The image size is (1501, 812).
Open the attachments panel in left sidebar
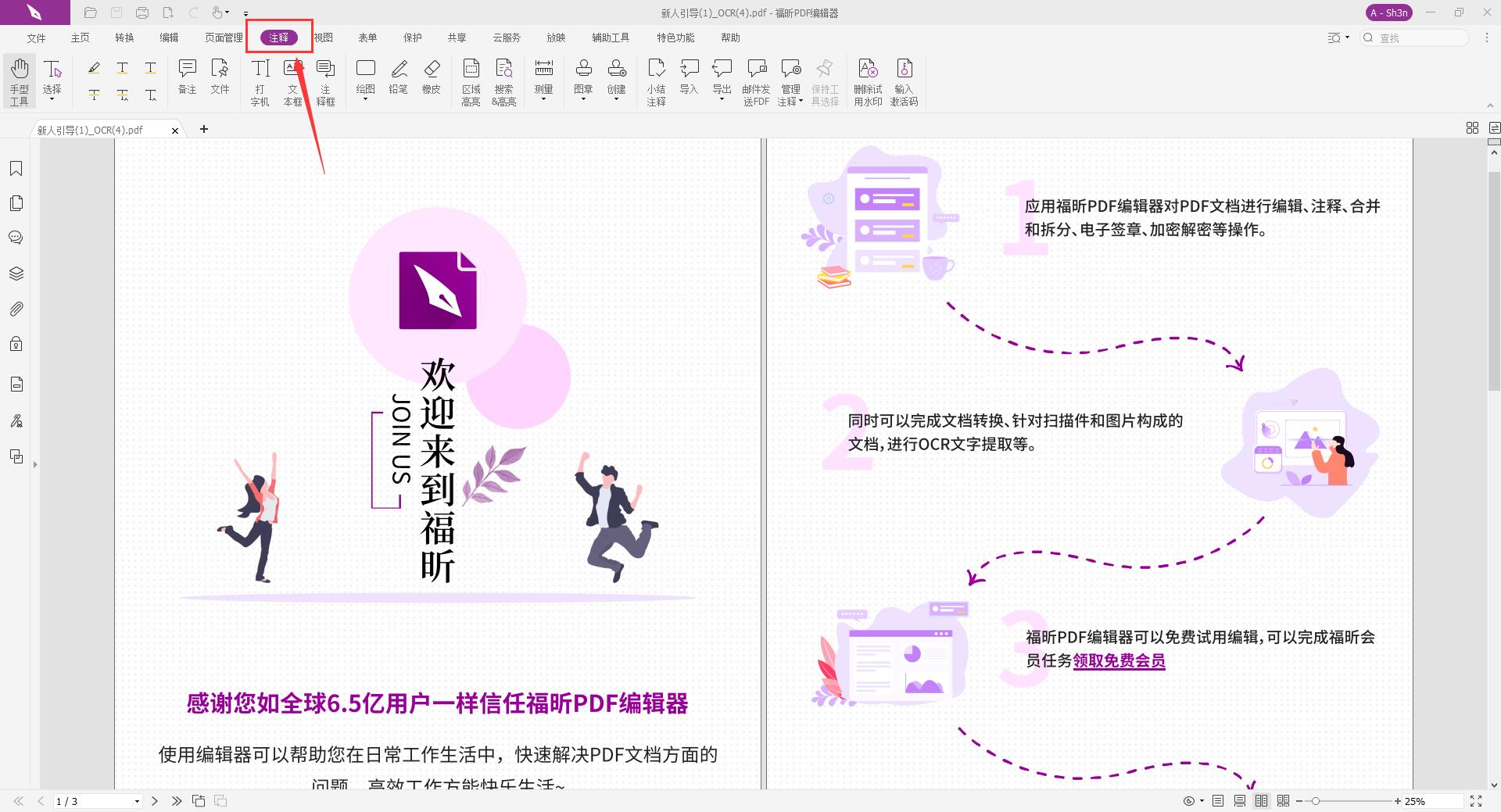[16, 308]
